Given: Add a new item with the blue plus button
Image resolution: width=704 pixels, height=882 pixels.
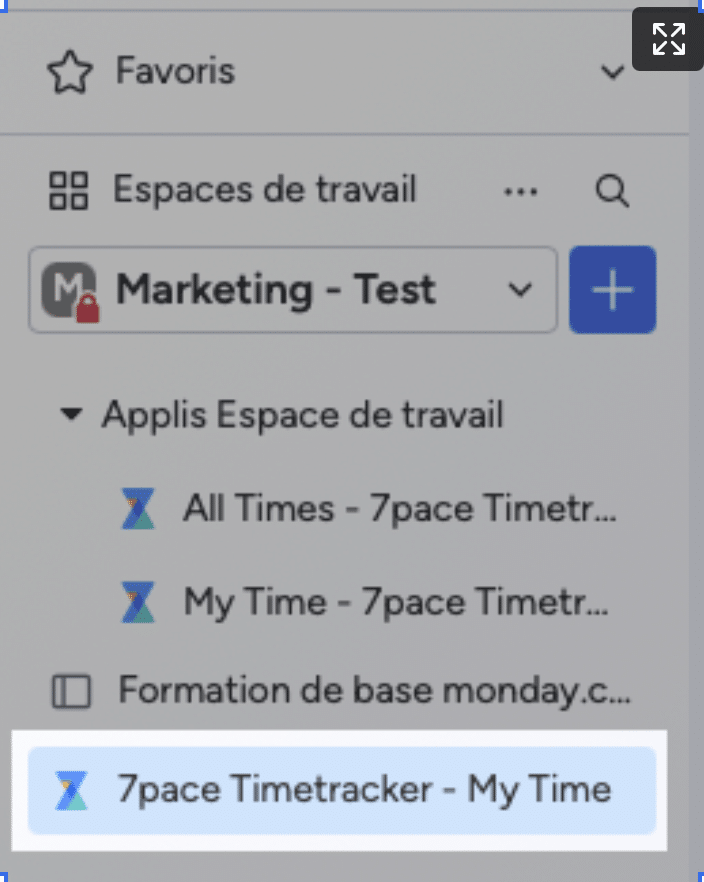Looking at the screenshot, I should [612, 290].
